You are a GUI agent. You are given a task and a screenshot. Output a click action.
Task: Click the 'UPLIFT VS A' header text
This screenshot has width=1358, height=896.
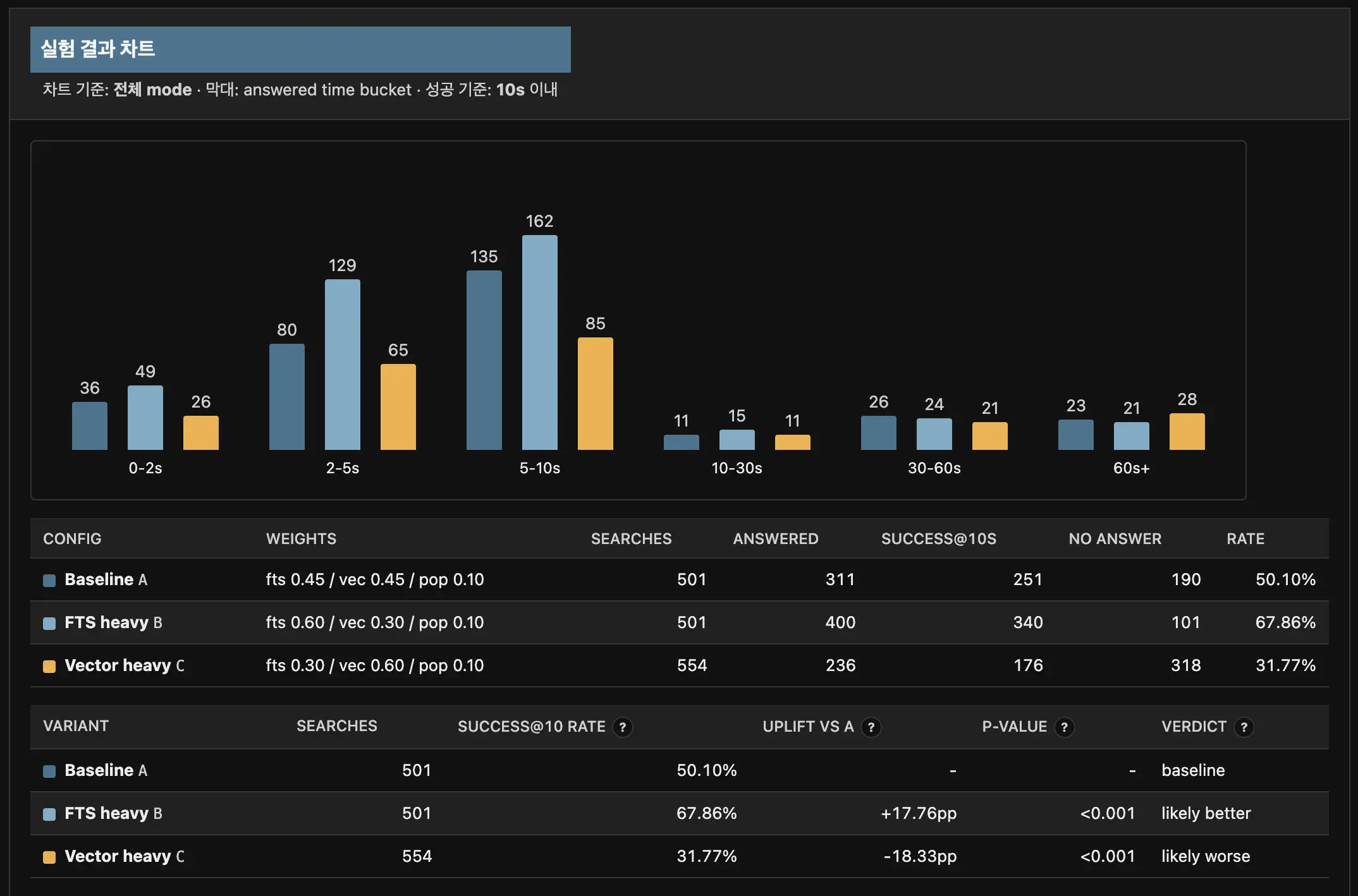click(808, 727)
